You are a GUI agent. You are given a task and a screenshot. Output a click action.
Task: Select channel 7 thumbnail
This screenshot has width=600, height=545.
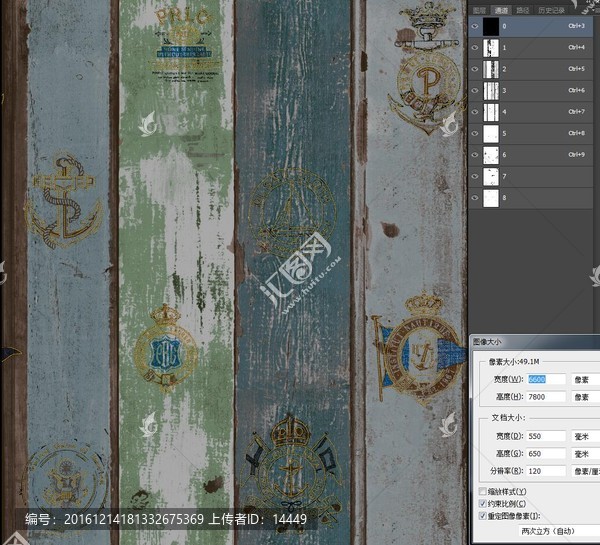pyautogui.click(x=491, y=176)
